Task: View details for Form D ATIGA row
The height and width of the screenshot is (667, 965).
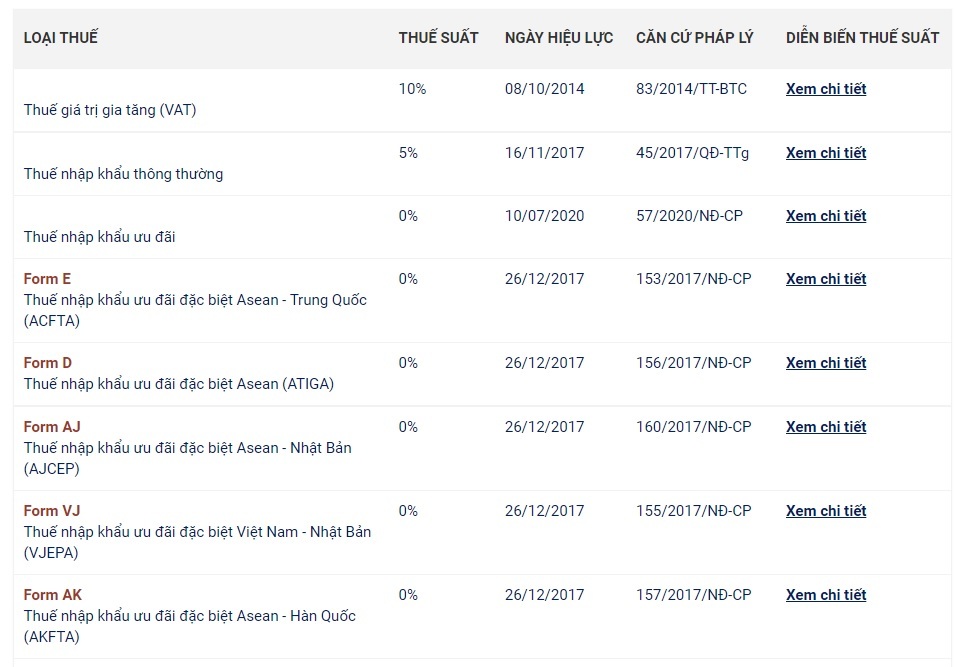Action: tap(825, 363)
